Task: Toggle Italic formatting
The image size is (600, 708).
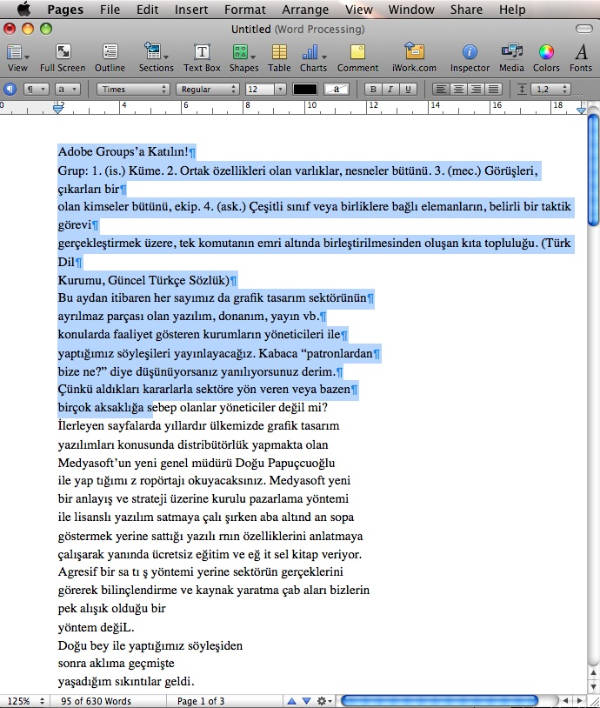Action: click(391, 89)
